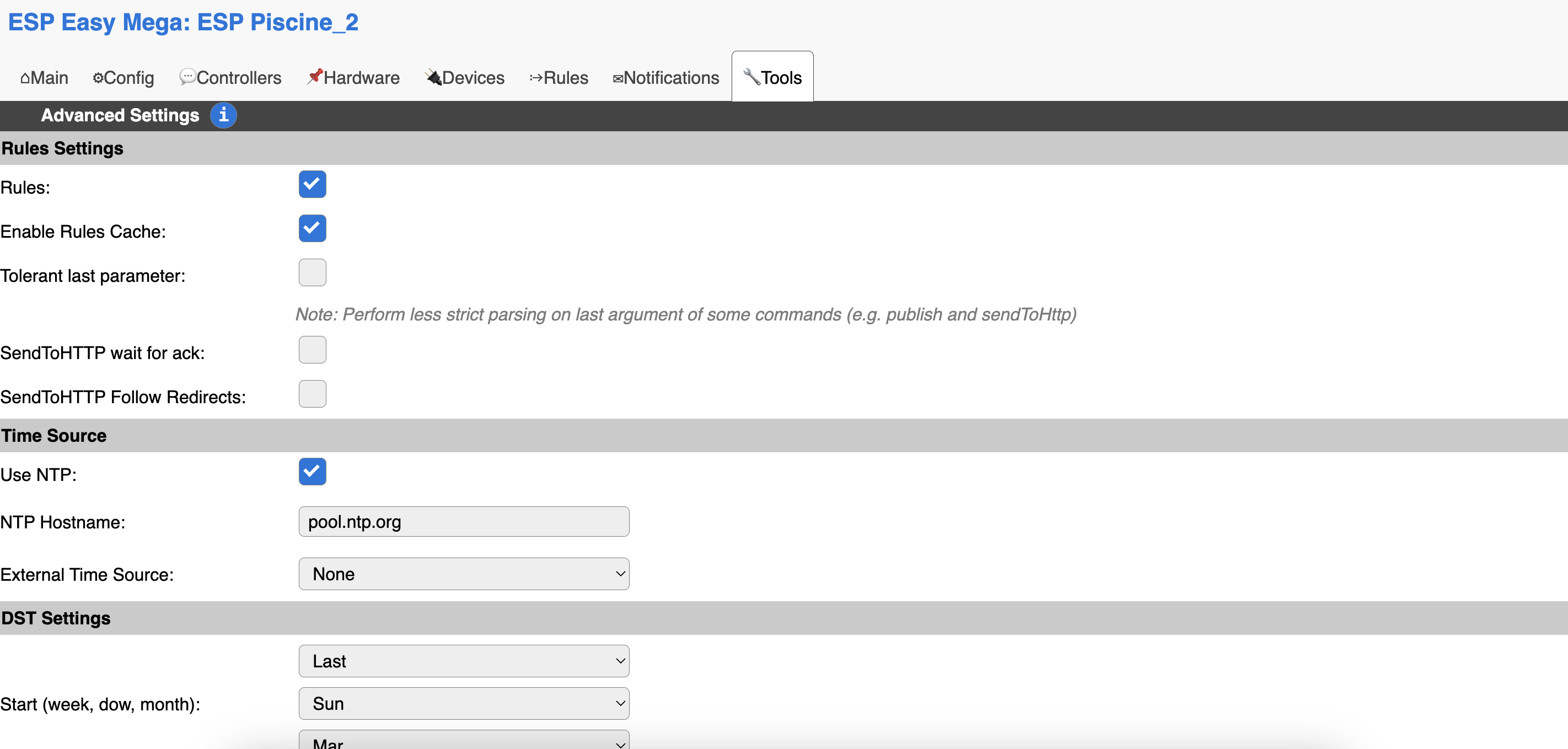
Task: Disable the Enable Rules Cache checkbox
Action: click(x=312, y=228)
